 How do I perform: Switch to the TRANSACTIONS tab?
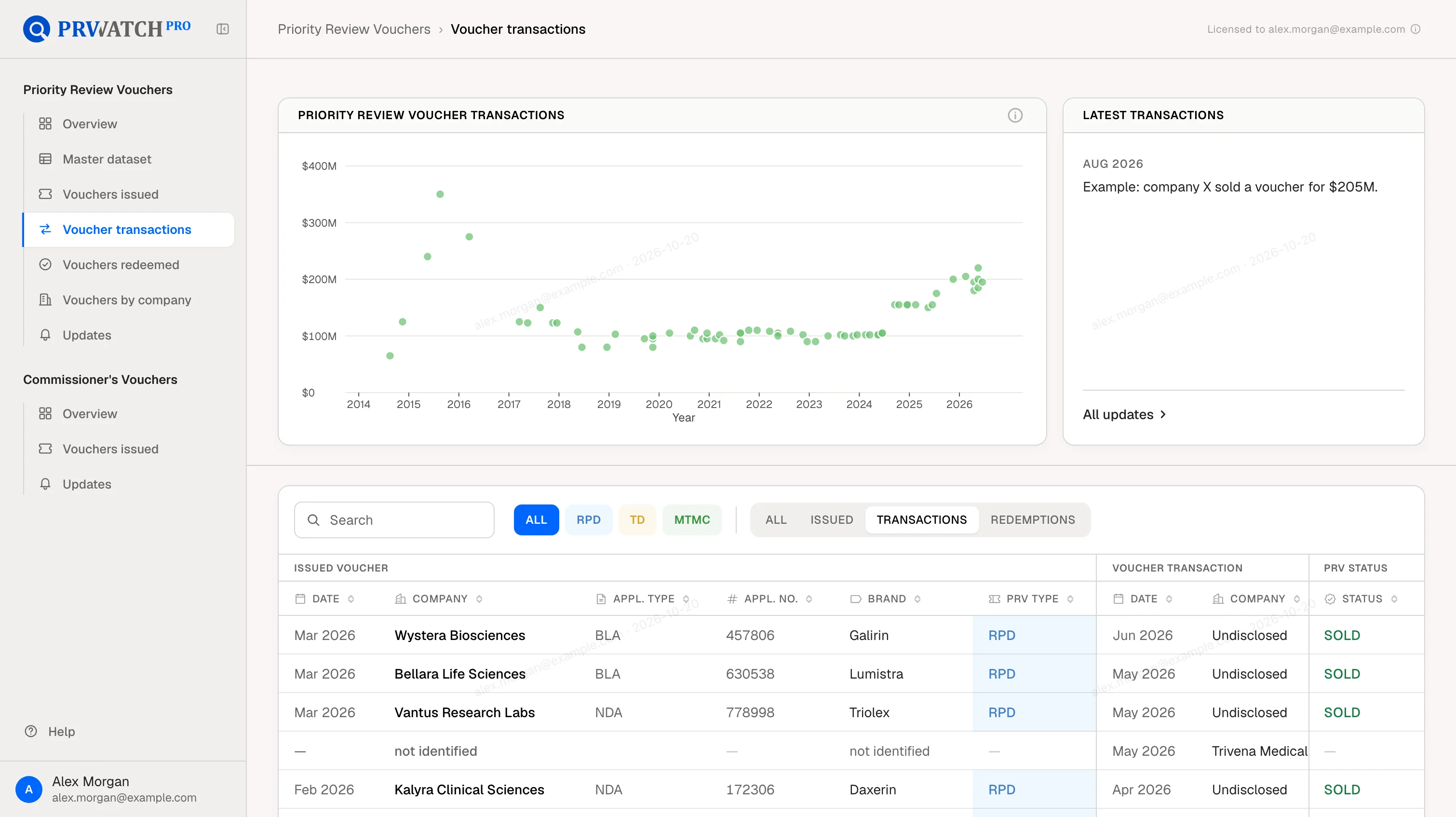pyautogui.click(x=921, y=519)
